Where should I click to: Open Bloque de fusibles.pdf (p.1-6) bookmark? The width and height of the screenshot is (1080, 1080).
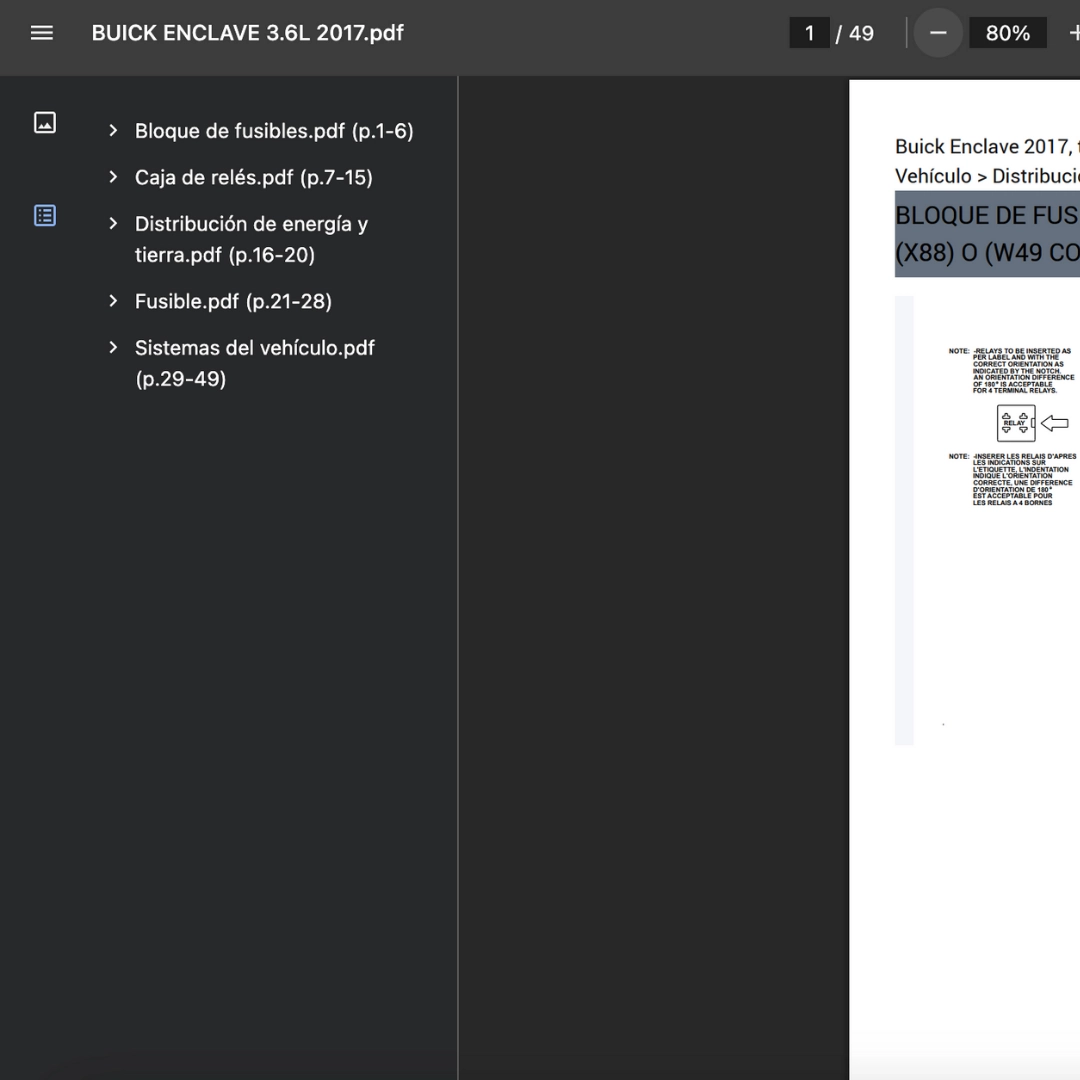tap(274, 131)
